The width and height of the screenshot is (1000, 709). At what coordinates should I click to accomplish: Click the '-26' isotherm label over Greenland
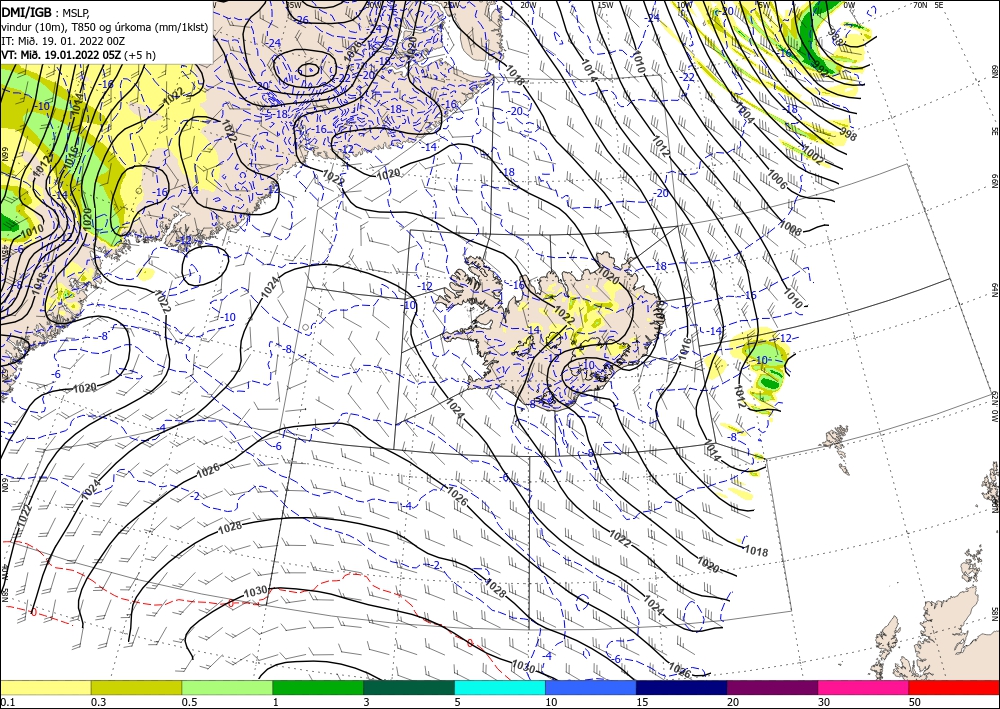(x=302, y=20)
